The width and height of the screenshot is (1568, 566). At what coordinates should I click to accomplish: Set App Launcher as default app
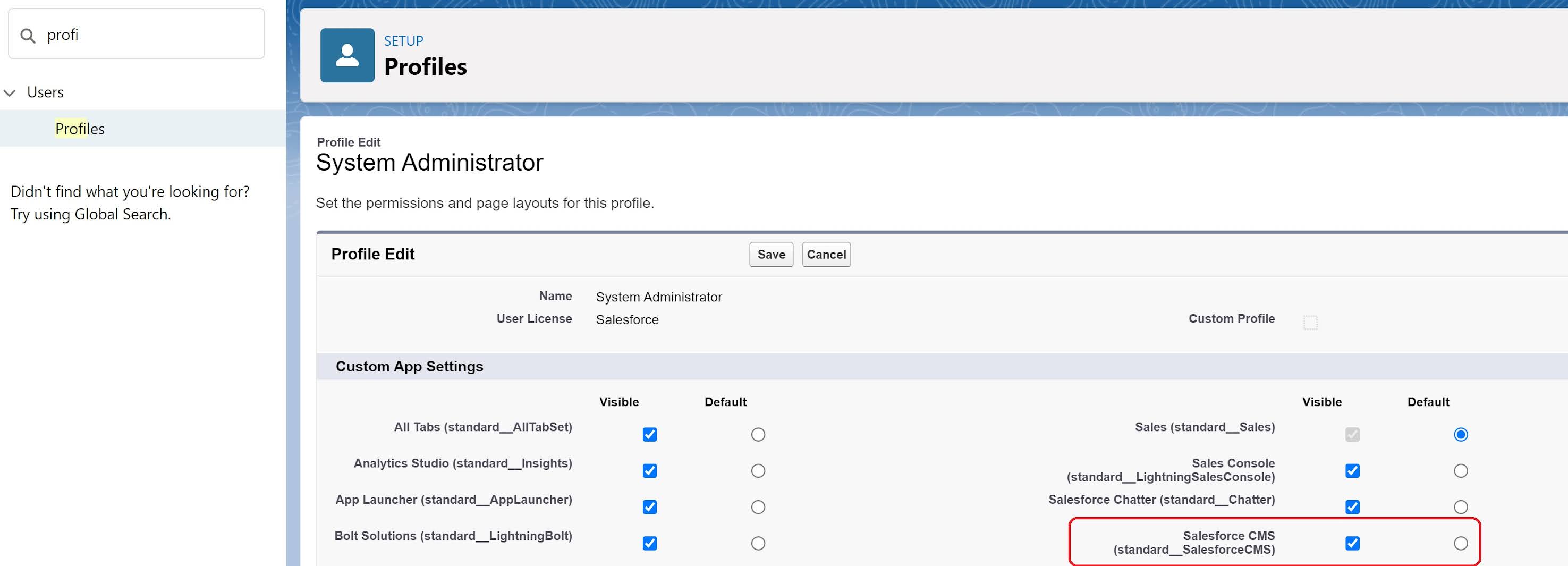pyautogui.click(x=758, y=507)
